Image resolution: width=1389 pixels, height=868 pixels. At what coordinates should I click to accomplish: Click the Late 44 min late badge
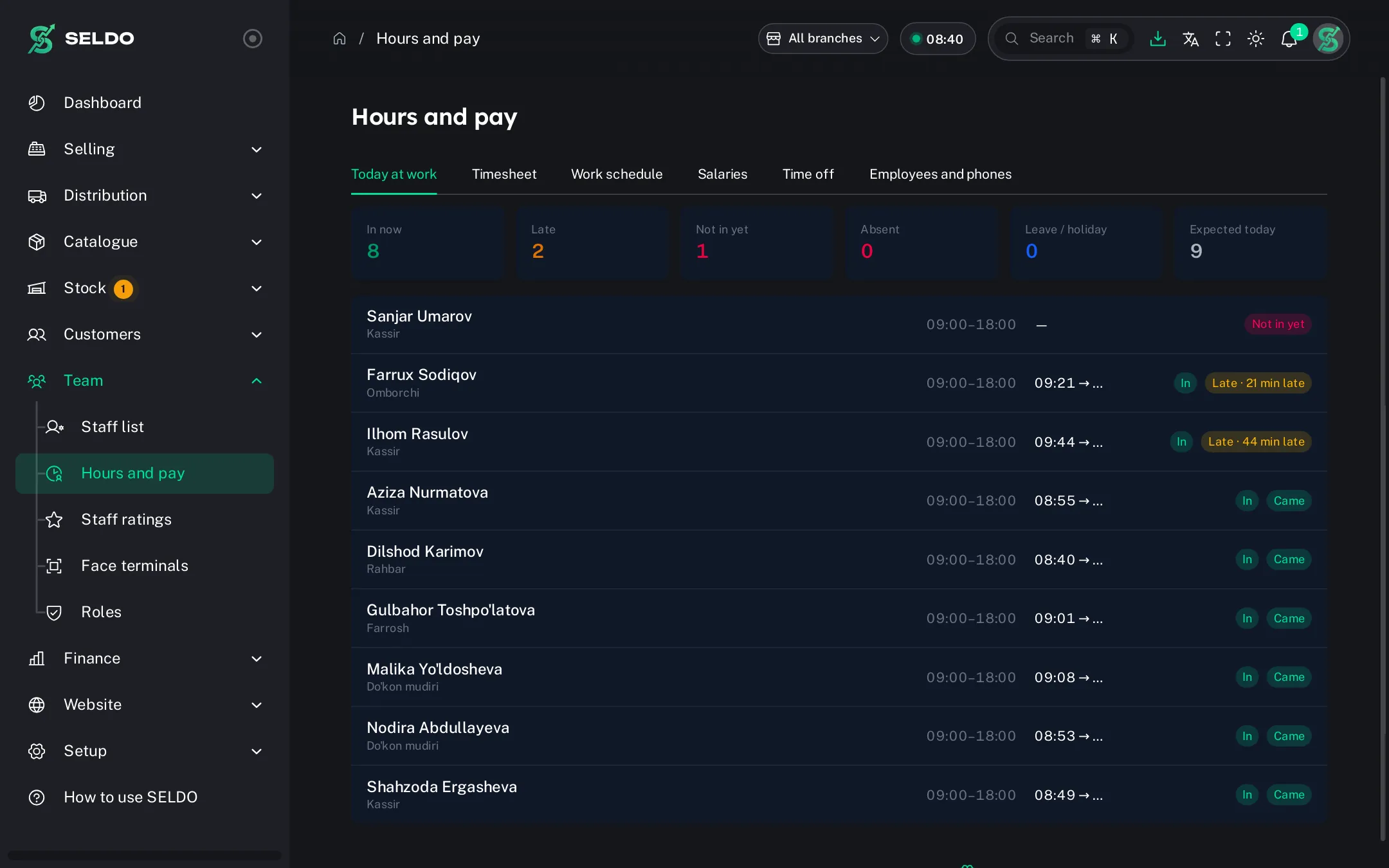tap(1256, 442)
